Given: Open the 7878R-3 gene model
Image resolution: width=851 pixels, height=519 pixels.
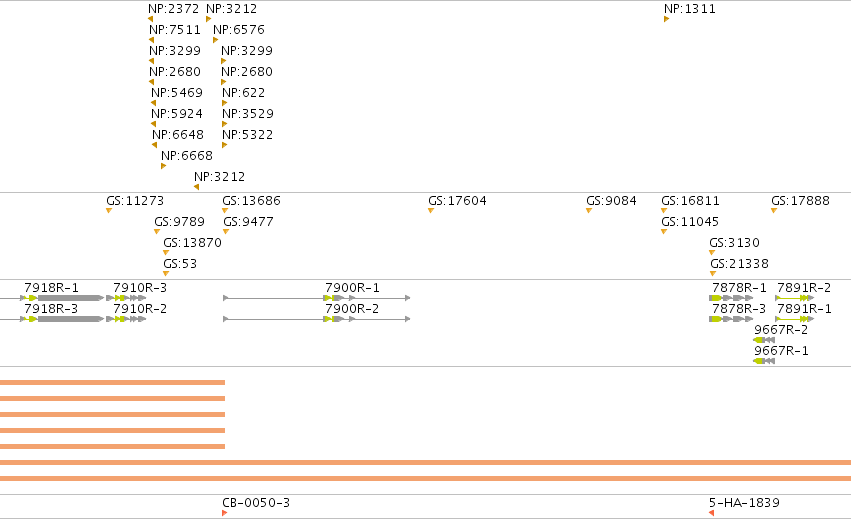Looking at the screenshot, I should tap(731, 319).
